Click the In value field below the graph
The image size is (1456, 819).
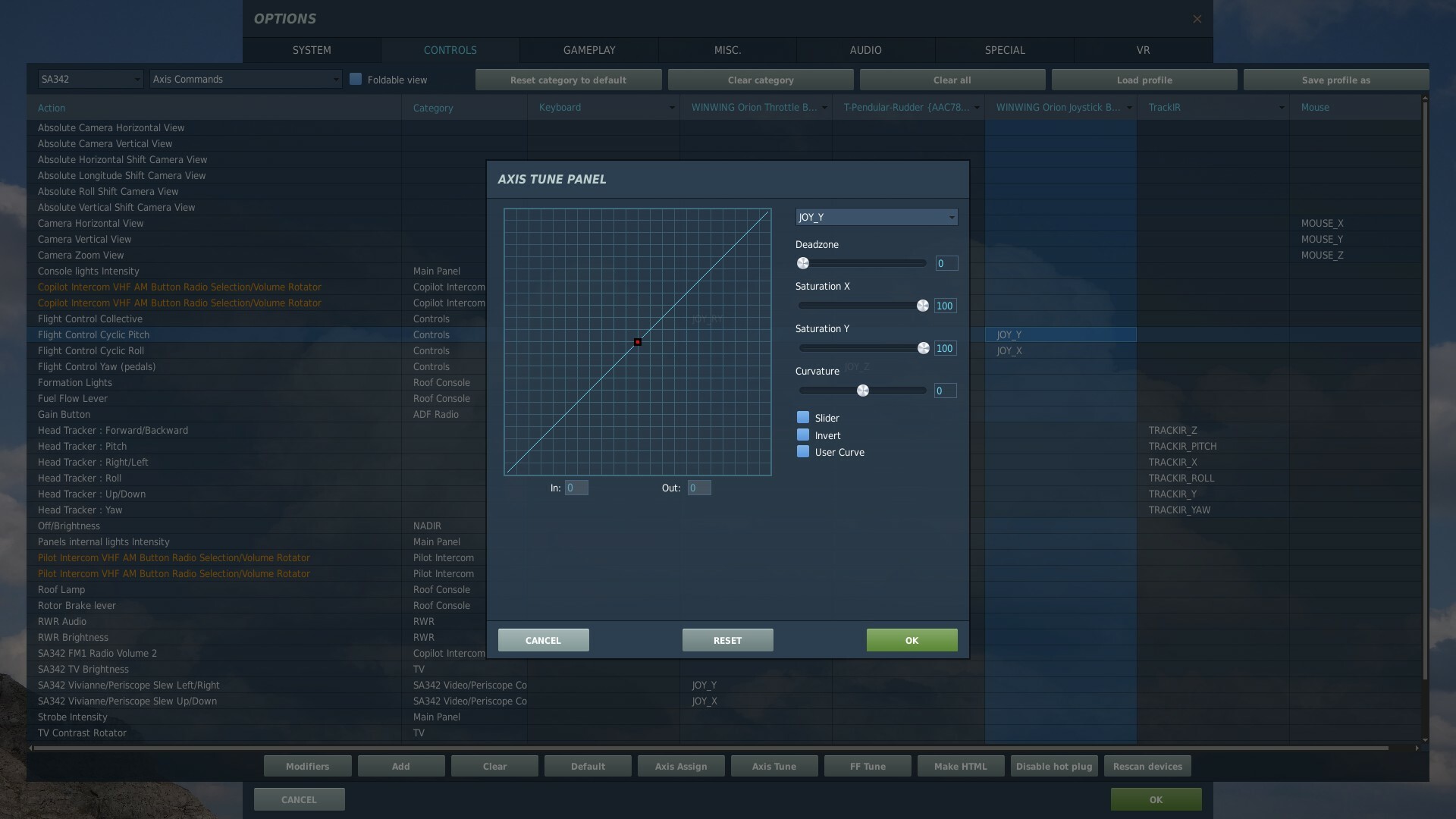[576, 488]
